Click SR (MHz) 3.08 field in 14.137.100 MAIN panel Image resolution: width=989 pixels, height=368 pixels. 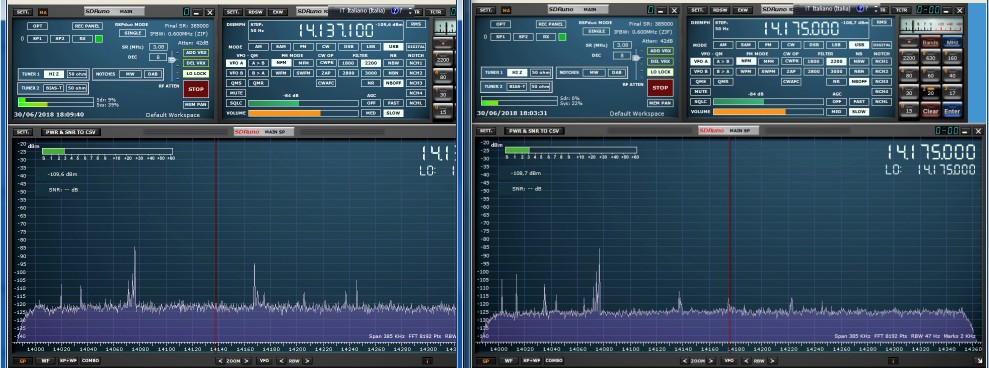(158, 47)
